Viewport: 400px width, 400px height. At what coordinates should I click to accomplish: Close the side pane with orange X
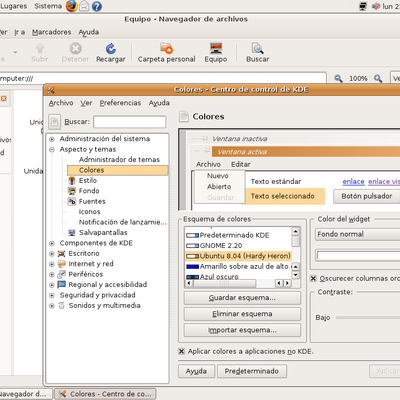(x=4, y=98)
